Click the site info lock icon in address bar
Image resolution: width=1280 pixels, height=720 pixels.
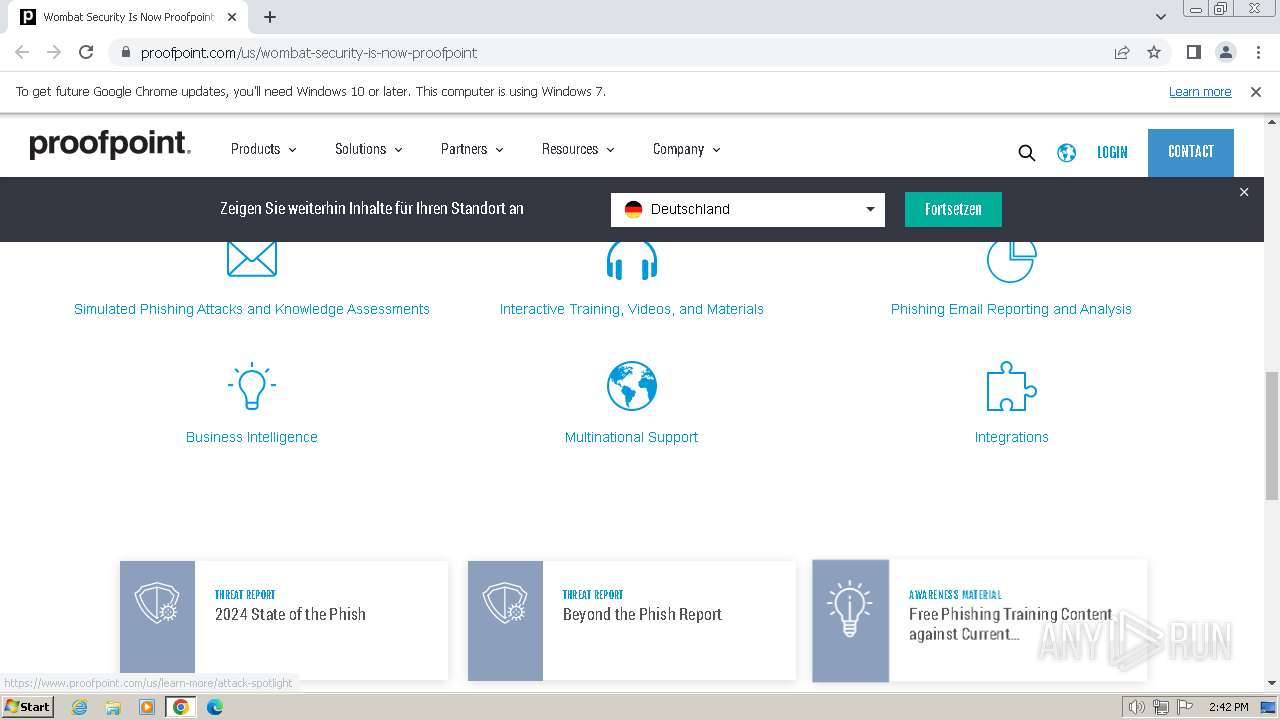coord(124,52)
